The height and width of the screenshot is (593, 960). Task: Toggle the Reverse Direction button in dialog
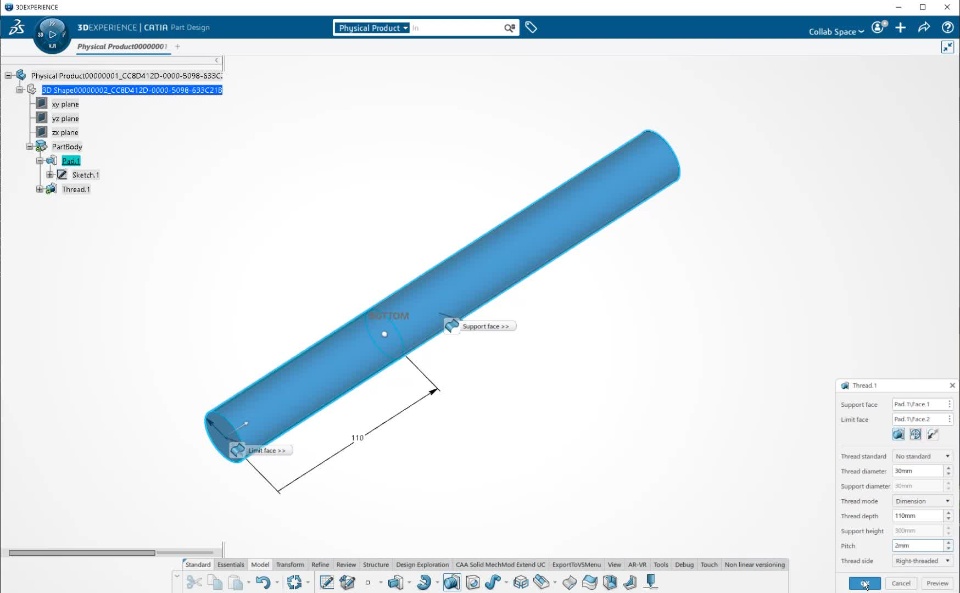[x=932, y=434]
